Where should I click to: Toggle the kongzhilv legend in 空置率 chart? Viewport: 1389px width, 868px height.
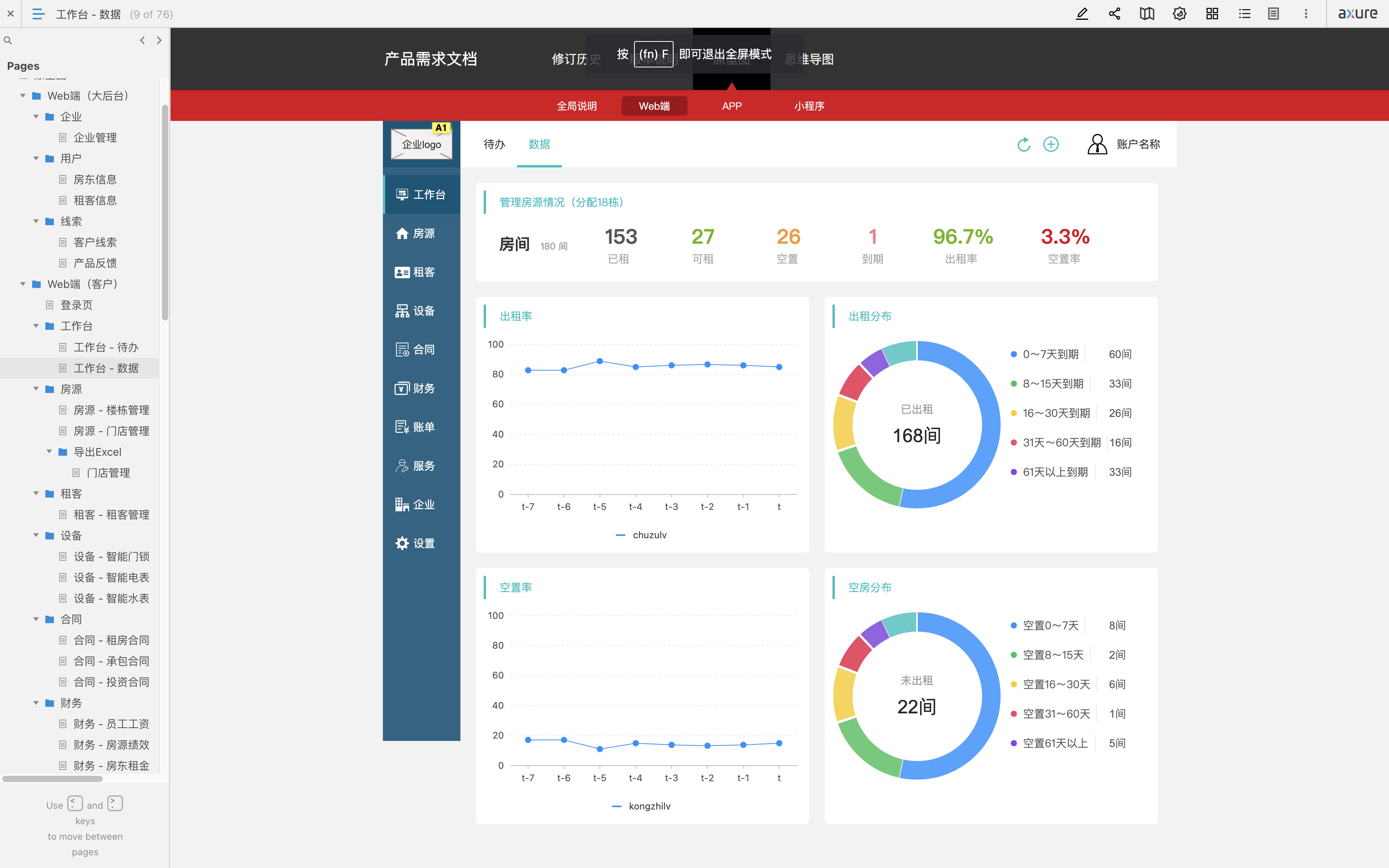[641, 806]
